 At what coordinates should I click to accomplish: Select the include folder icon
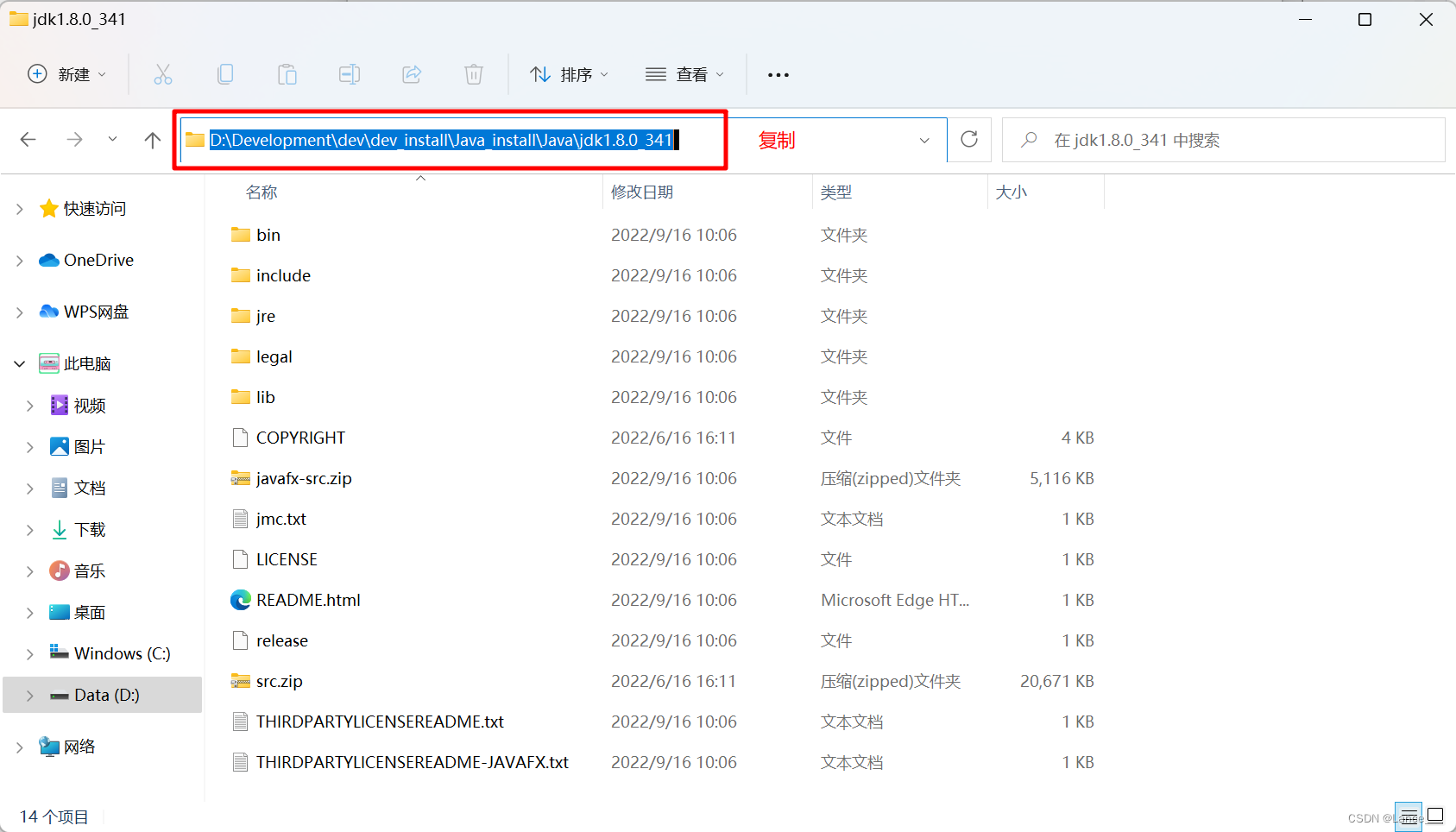[241, 275]
